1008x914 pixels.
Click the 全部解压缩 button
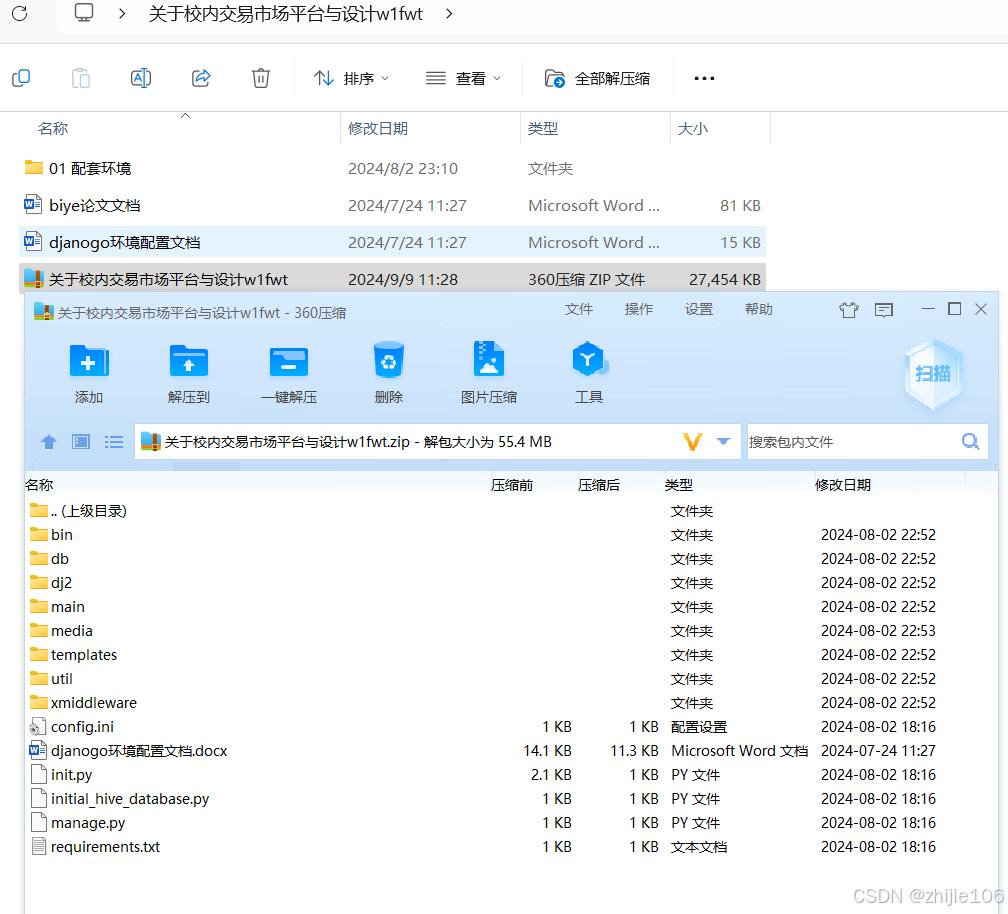pos(597,78)
